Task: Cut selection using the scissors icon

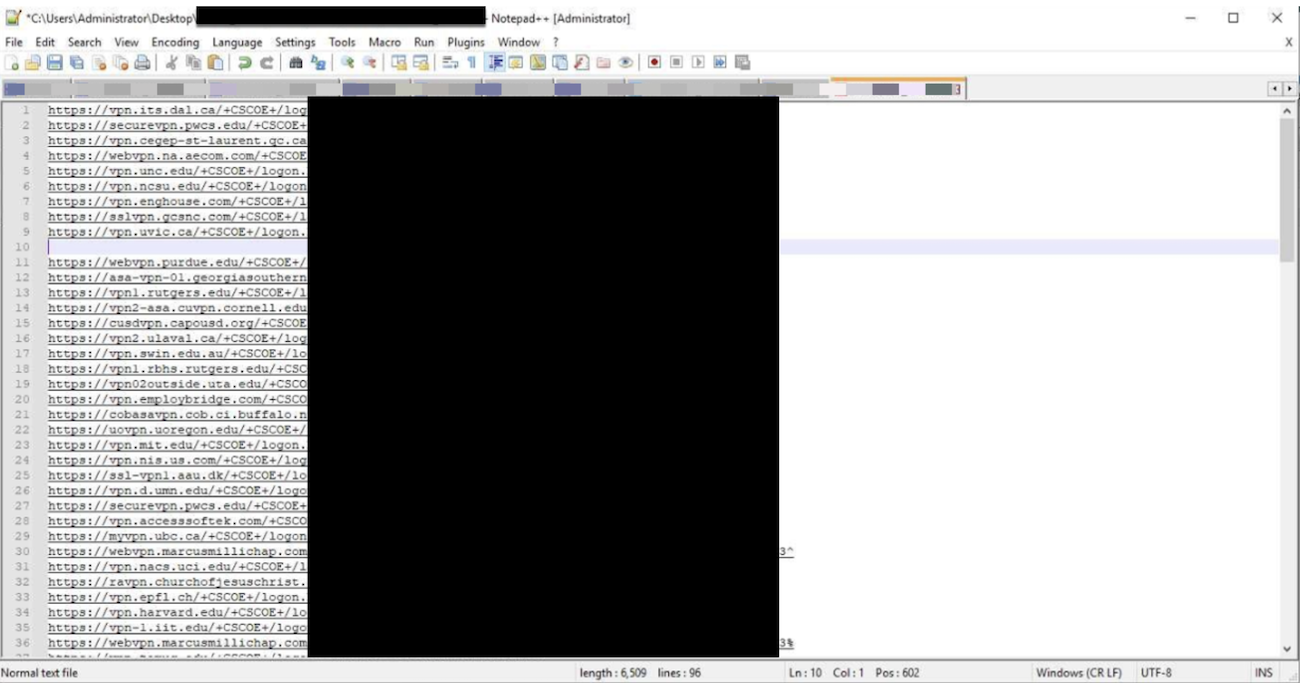Action: pos(171,62)
